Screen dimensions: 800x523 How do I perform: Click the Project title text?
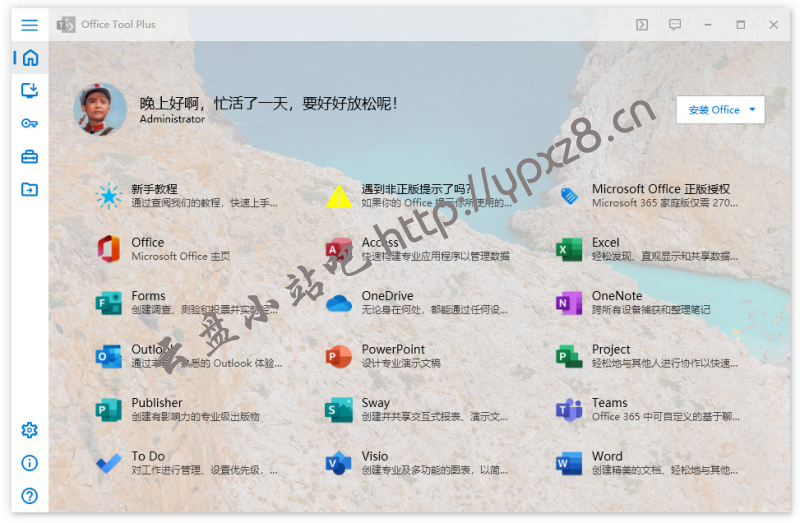611,349
